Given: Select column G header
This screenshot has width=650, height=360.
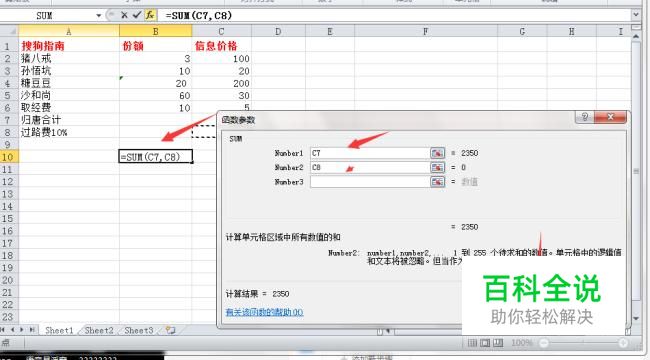Looking at the screenshot, I should [x=522, y=31].
